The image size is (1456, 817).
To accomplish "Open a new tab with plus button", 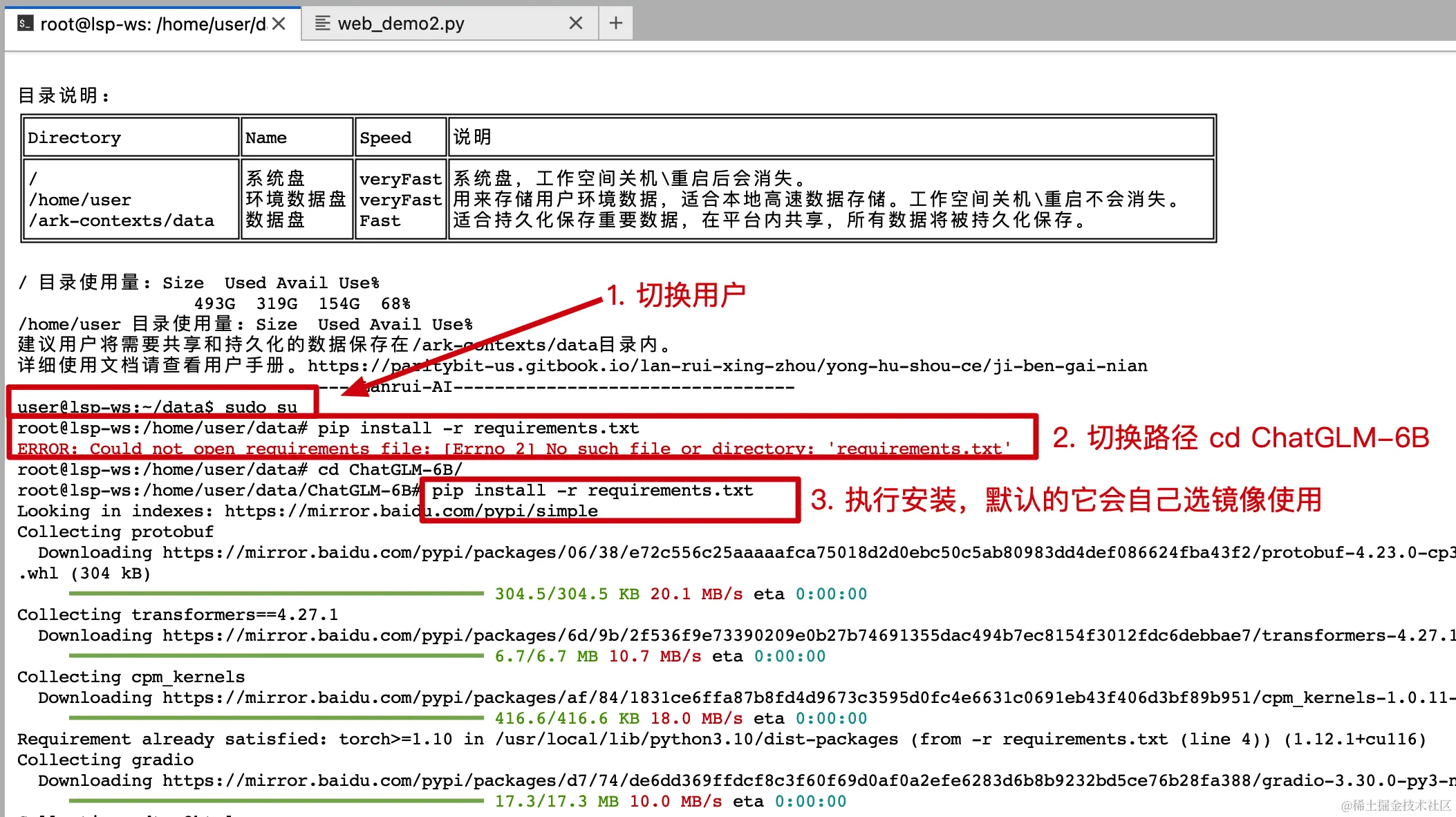I will point(615,24).
